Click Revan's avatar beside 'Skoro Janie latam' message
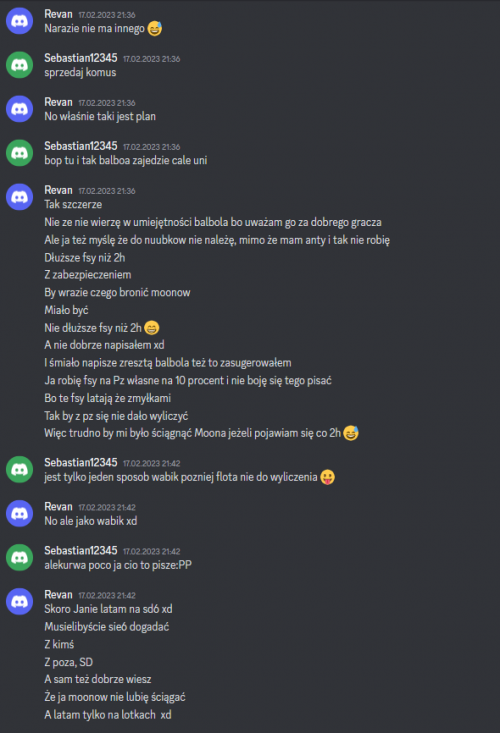Viewport: 500px width, 733px height. [x=19, y=601]
